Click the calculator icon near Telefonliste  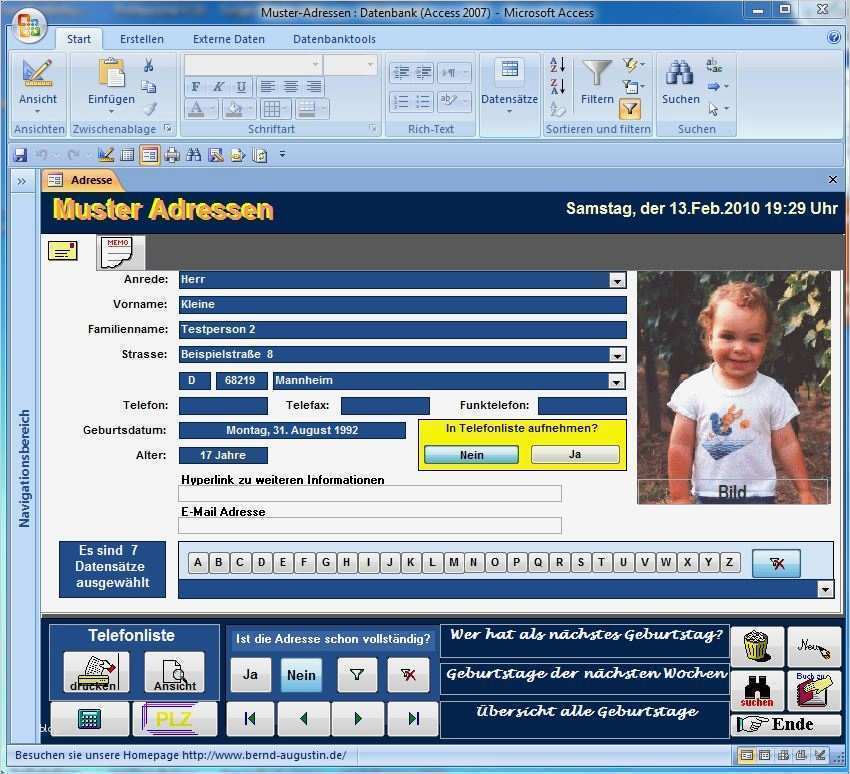tap(88, 719)
